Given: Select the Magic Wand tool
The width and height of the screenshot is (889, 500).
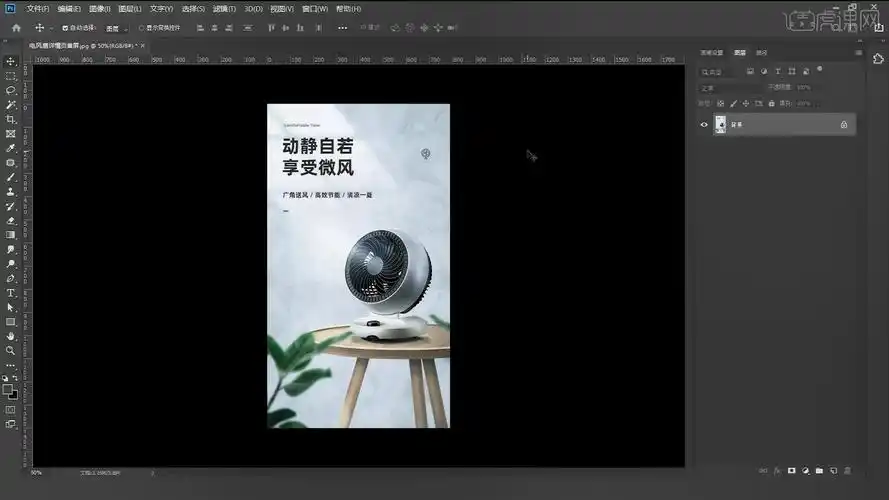Looking at the screenshot, I should [x=11, y=105].
